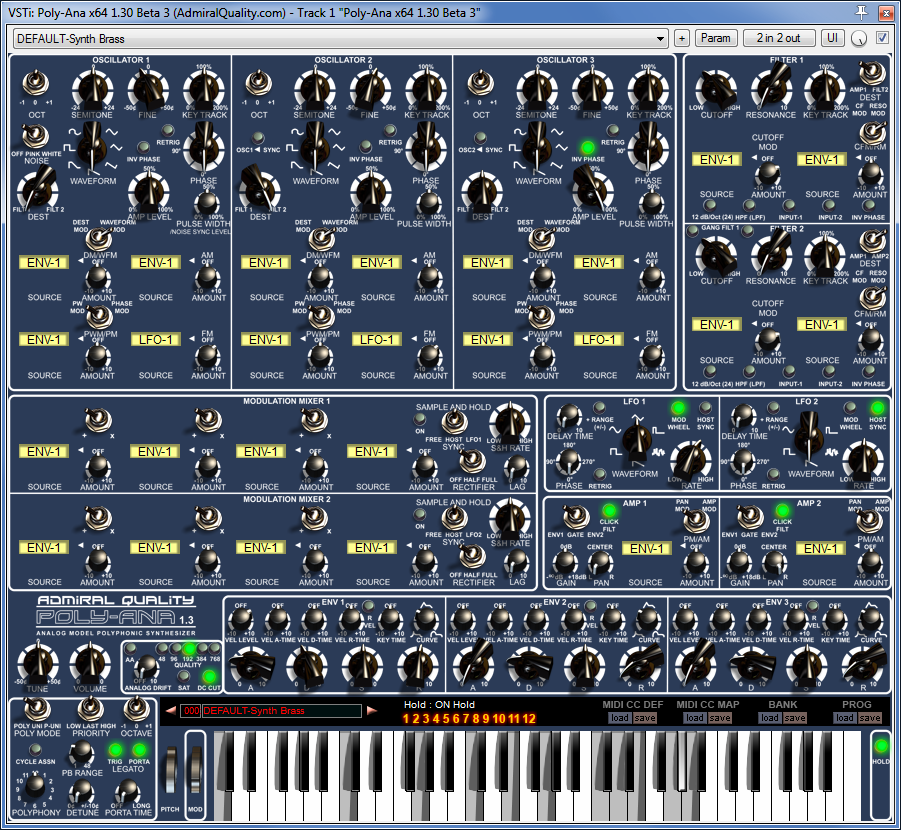The image size is (901, 830).
Task: Toggle LEGATO PORTA green LED
Action: pos(139,750)
